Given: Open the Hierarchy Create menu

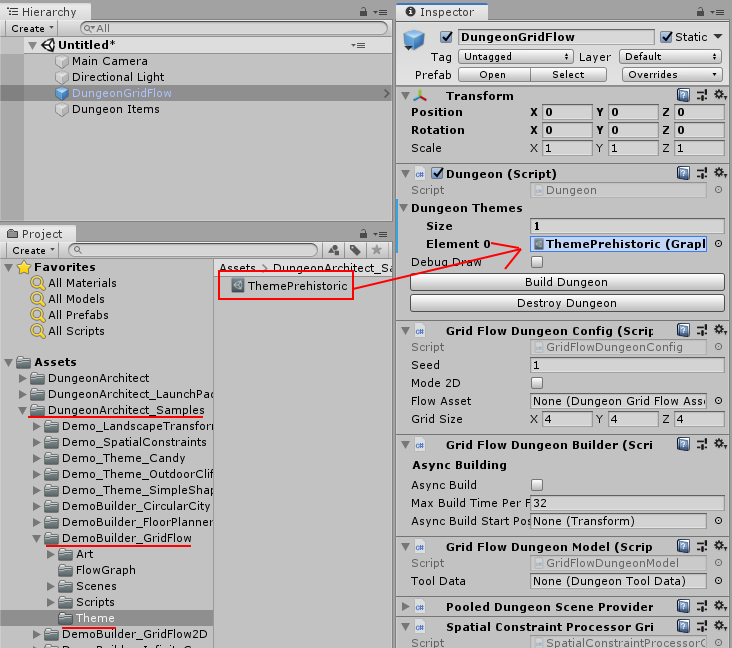Looking at the screenshot, I should 32,28.
